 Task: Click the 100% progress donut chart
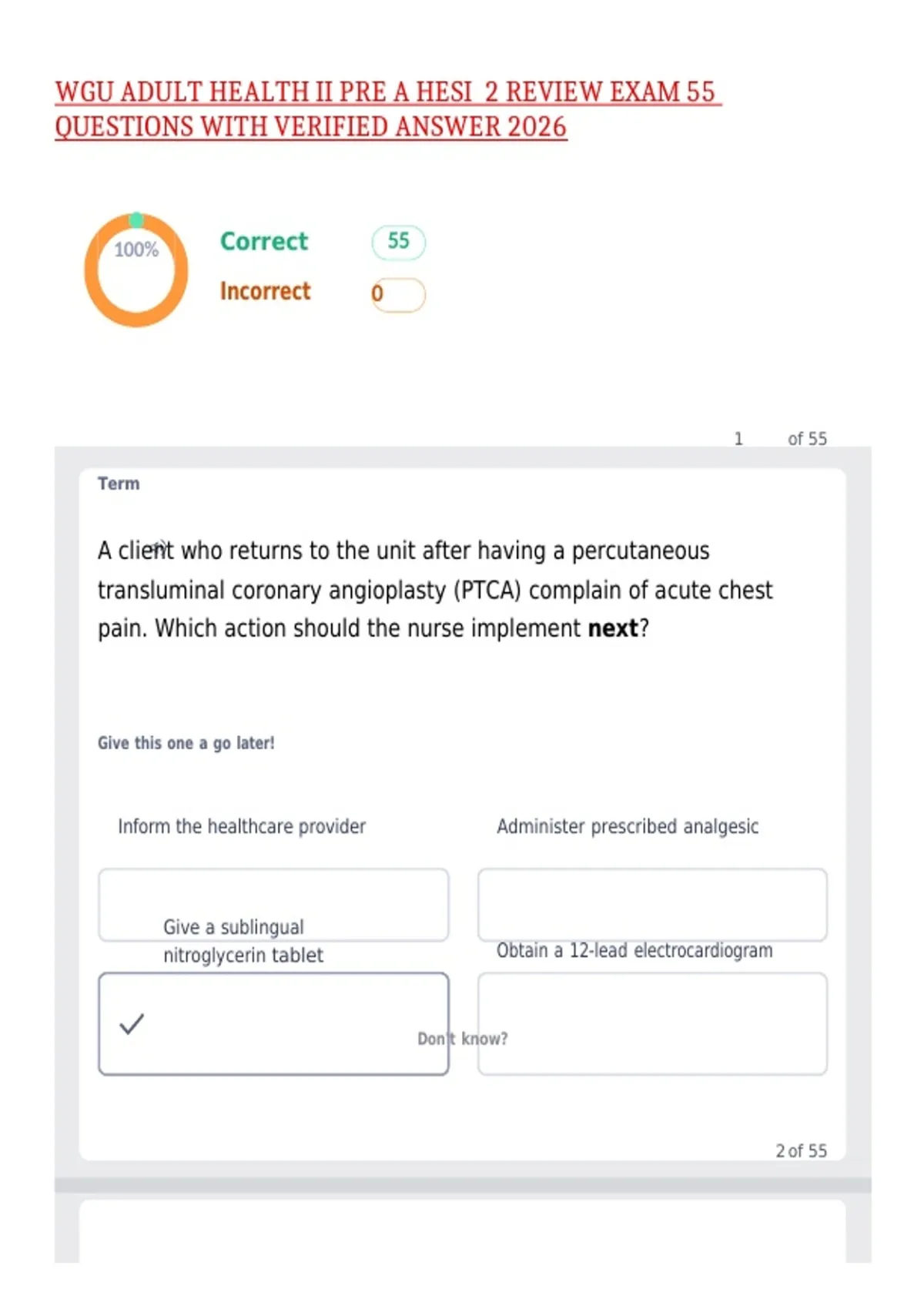pyautogui.click(x=136, y=269)
